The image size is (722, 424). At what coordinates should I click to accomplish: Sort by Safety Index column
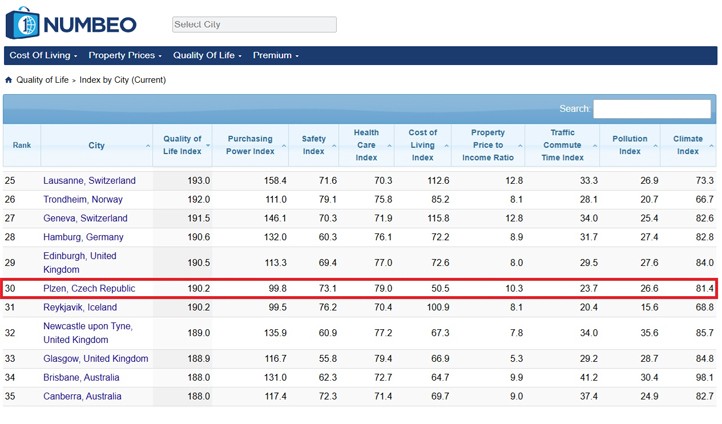(313, 146)
